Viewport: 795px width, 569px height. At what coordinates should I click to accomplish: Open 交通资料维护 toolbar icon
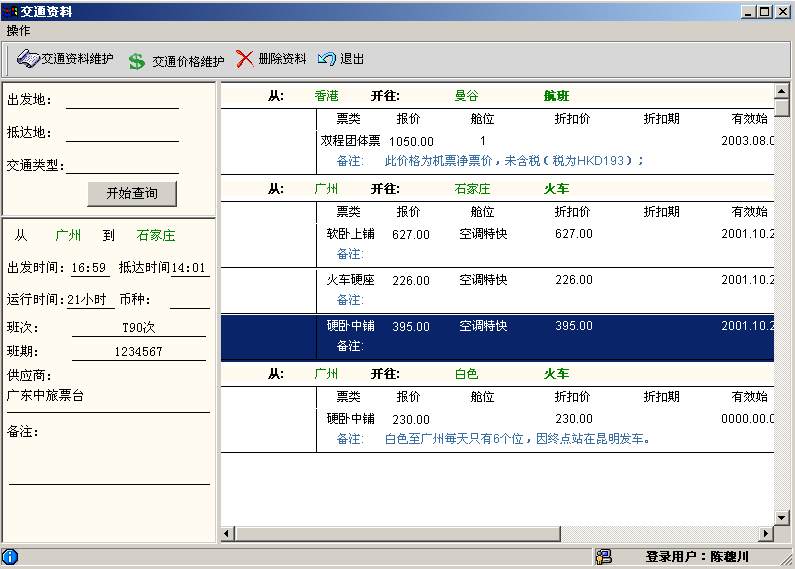click(x=28, y=59)
